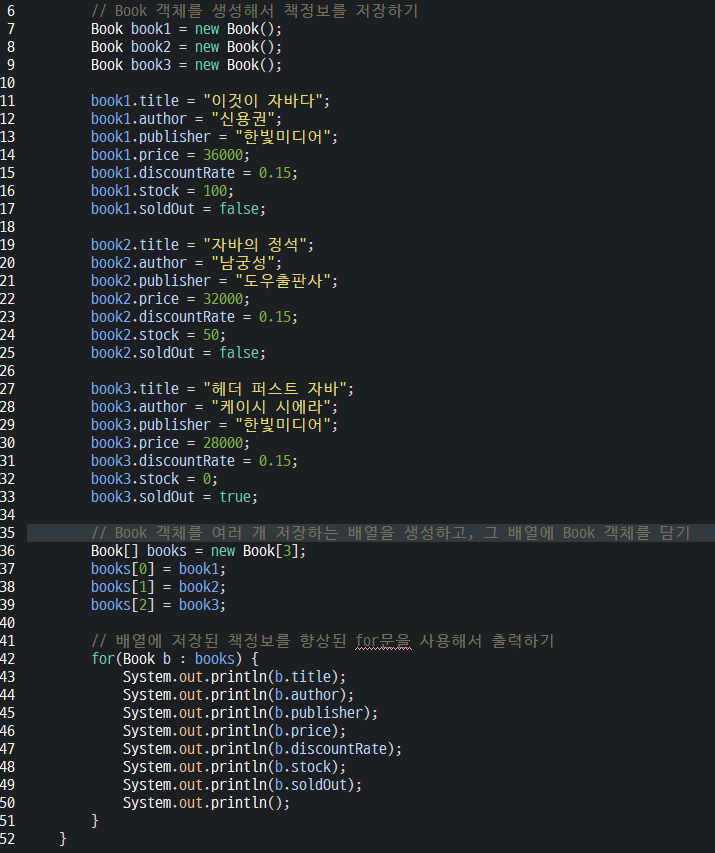Click book1.discountRate assignment
Viewport: 715px width, 853px height.
point(194,172)
